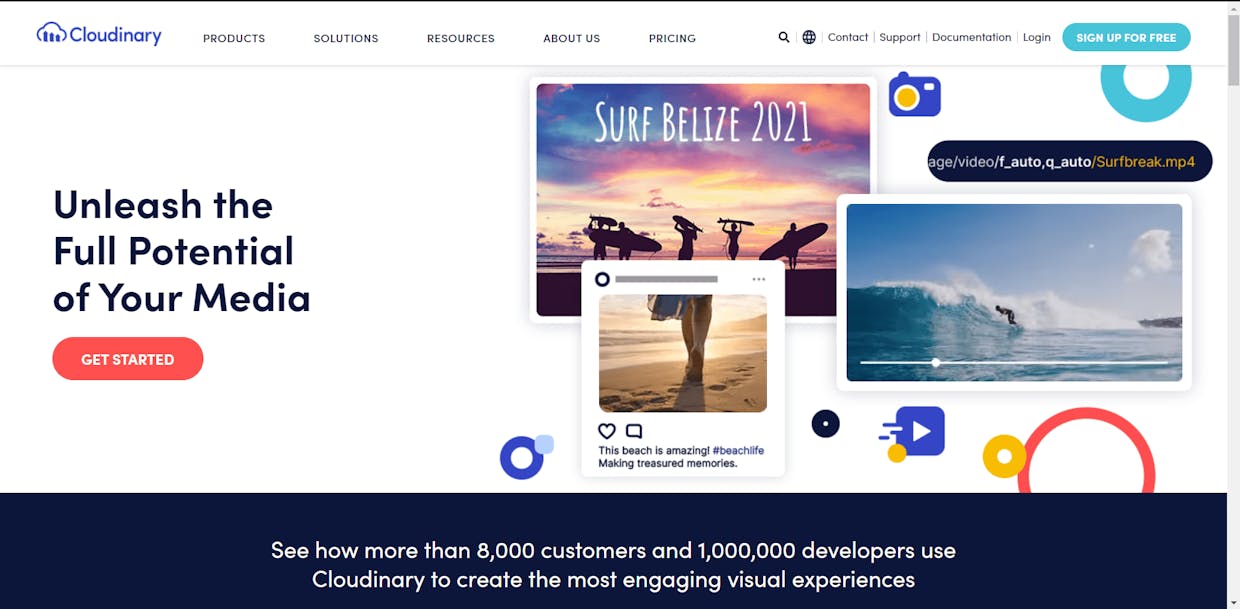Screen dimensions: 1240x609
Task: Go to the Pricing page
Action: pos(672,38)
